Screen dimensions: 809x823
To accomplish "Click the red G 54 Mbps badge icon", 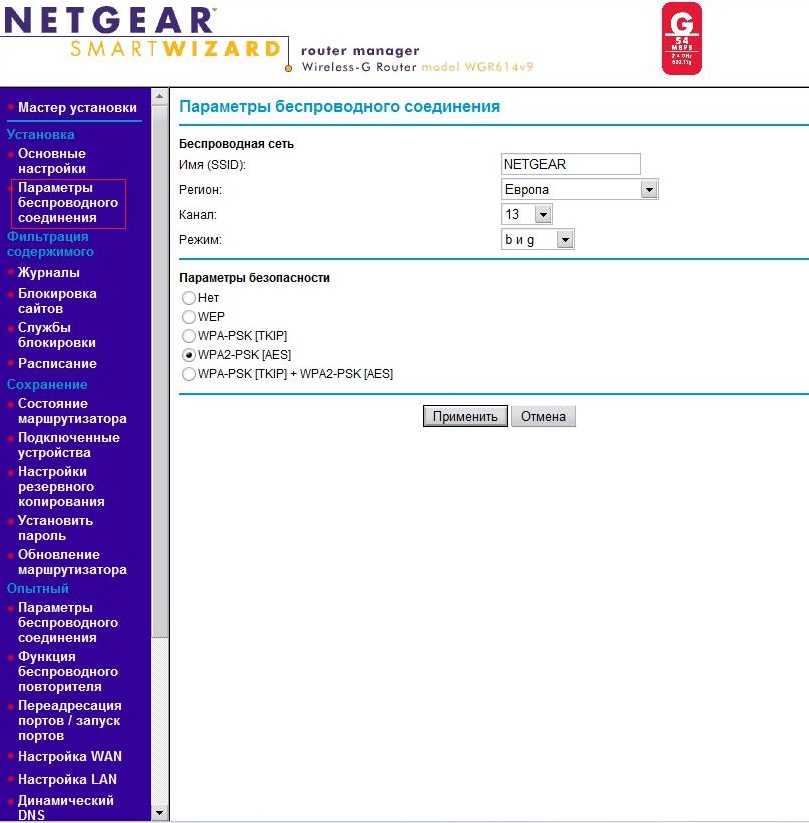I will pos(682,38).
